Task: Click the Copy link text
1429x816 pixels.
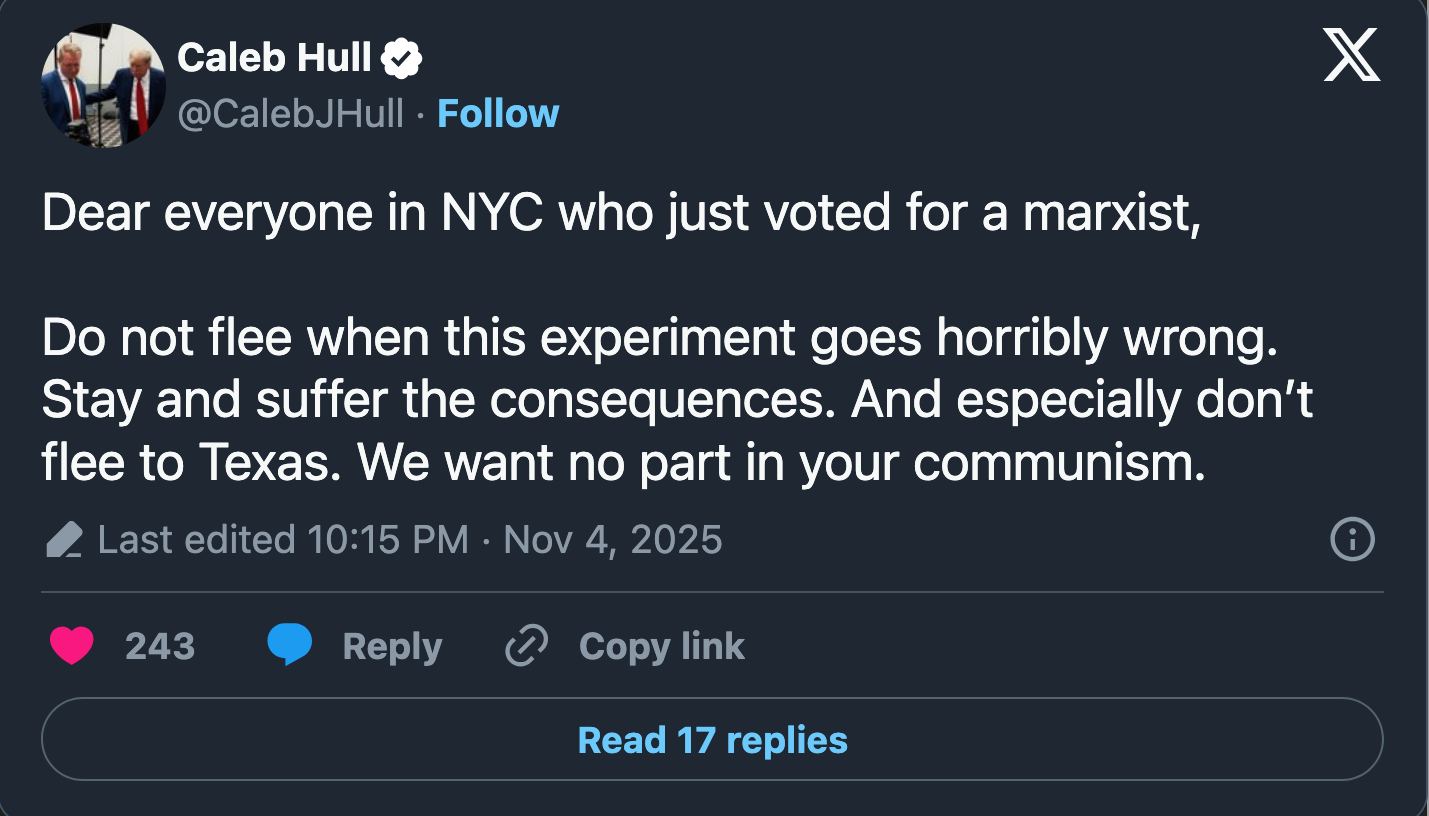Action: tap(662, 647)
